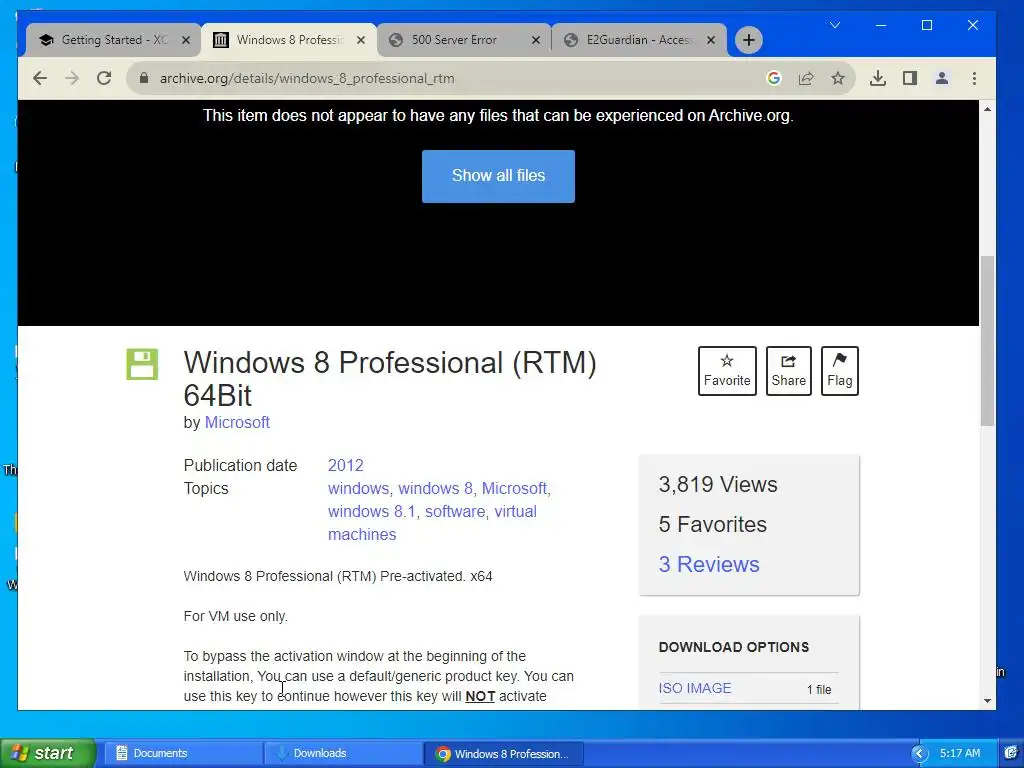Click the green floppy disk software icon

click(142, 364)
